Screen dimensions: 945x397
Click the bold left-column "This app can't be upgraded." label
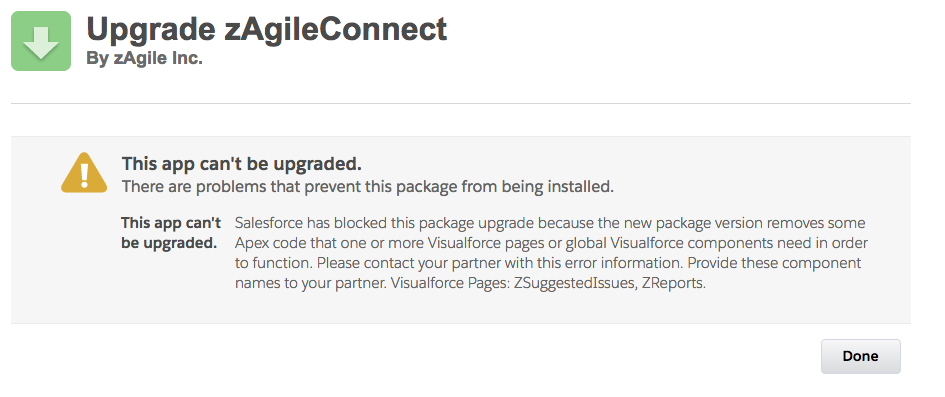pyautogui.click(x=171, y=233)
